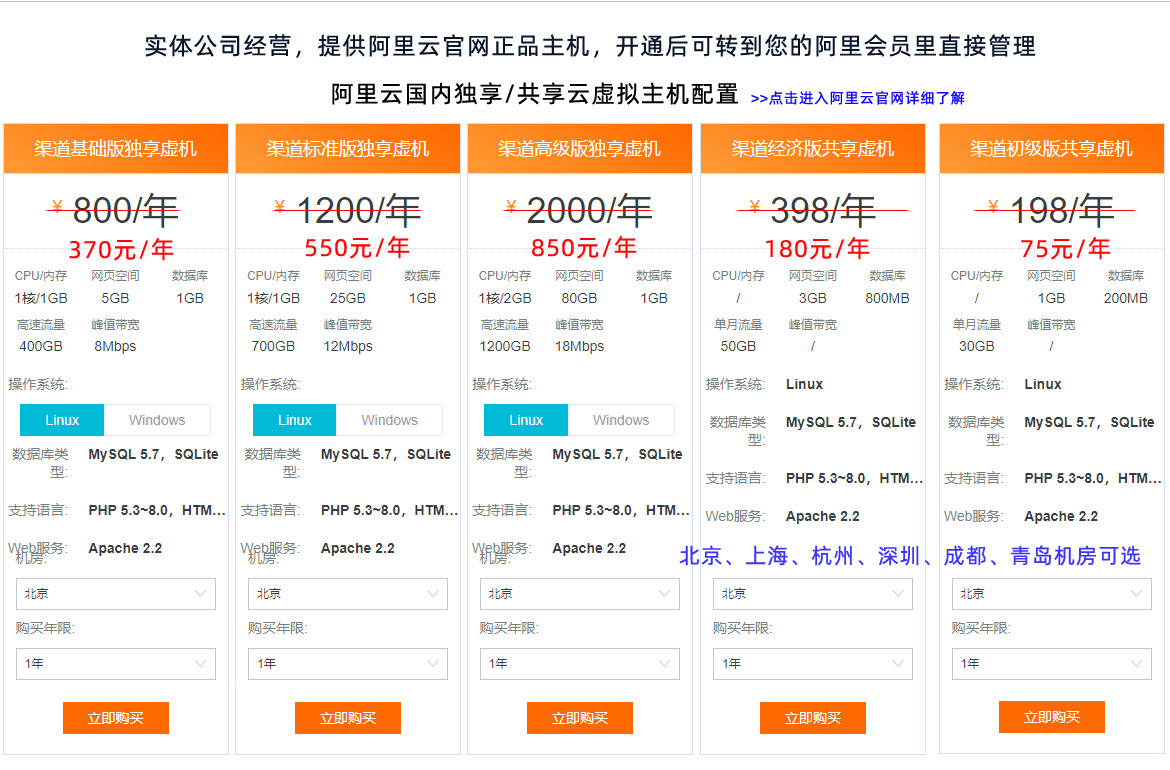The height and width of the screenshot is (770, 1170).
Task: Open the 机房 dropdown in the 渠道高级版 plan
Action: coord(580,594)
